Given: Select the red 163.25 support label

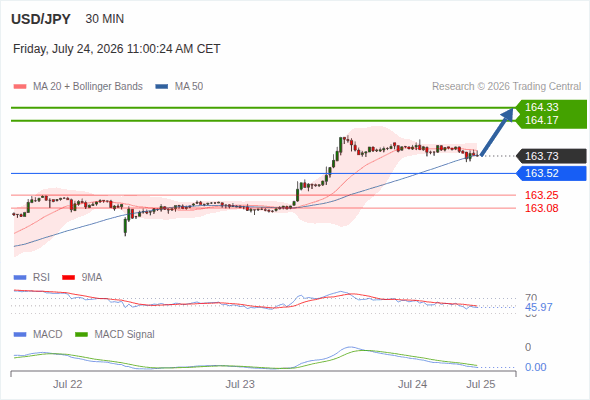Looking at the screenshot, I should pos(541,195).
